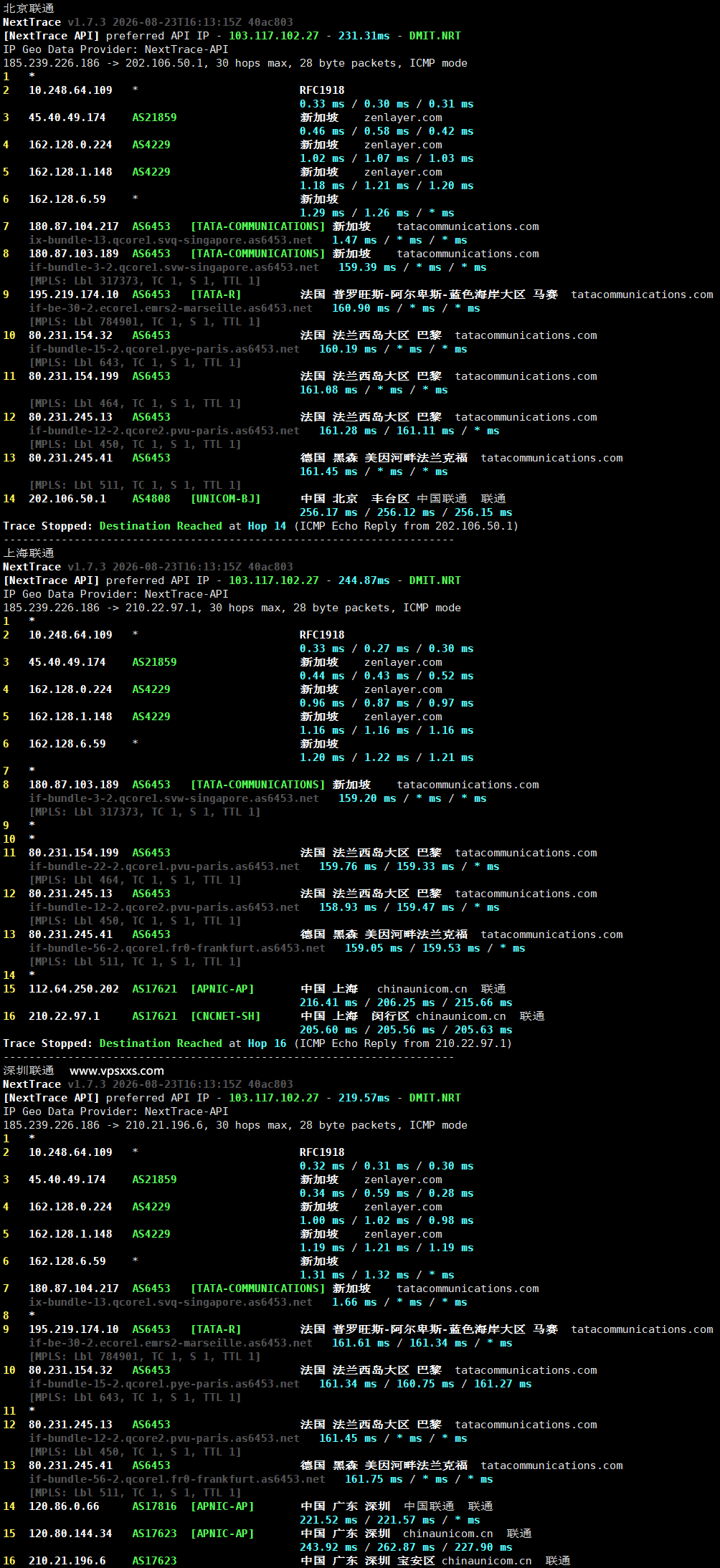Select the 216.41 ms latency value
Viewport: 720px width, 1568px height.
pos(328,1003)
